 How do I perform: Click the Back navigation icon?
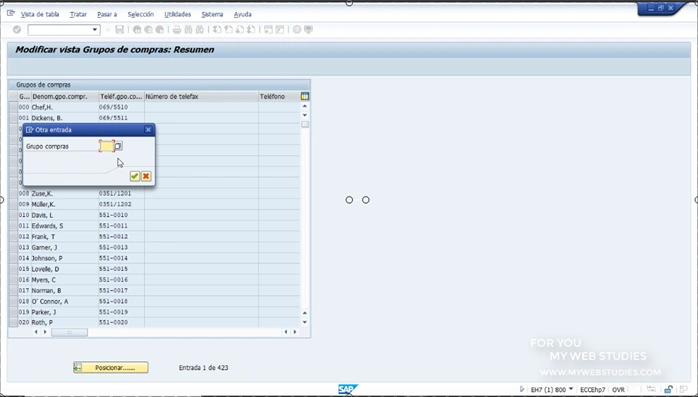click(137, 30)
